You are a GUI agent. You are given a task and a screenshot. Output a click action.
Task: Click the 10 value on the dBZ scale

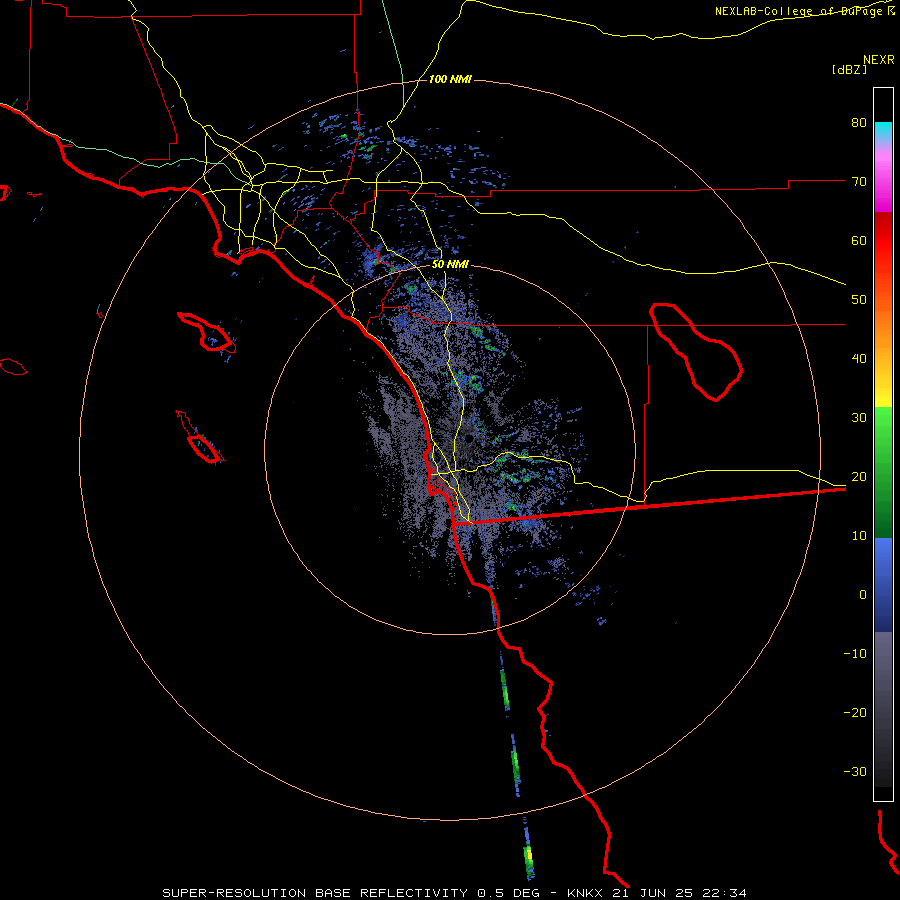(x=859, y=536)
